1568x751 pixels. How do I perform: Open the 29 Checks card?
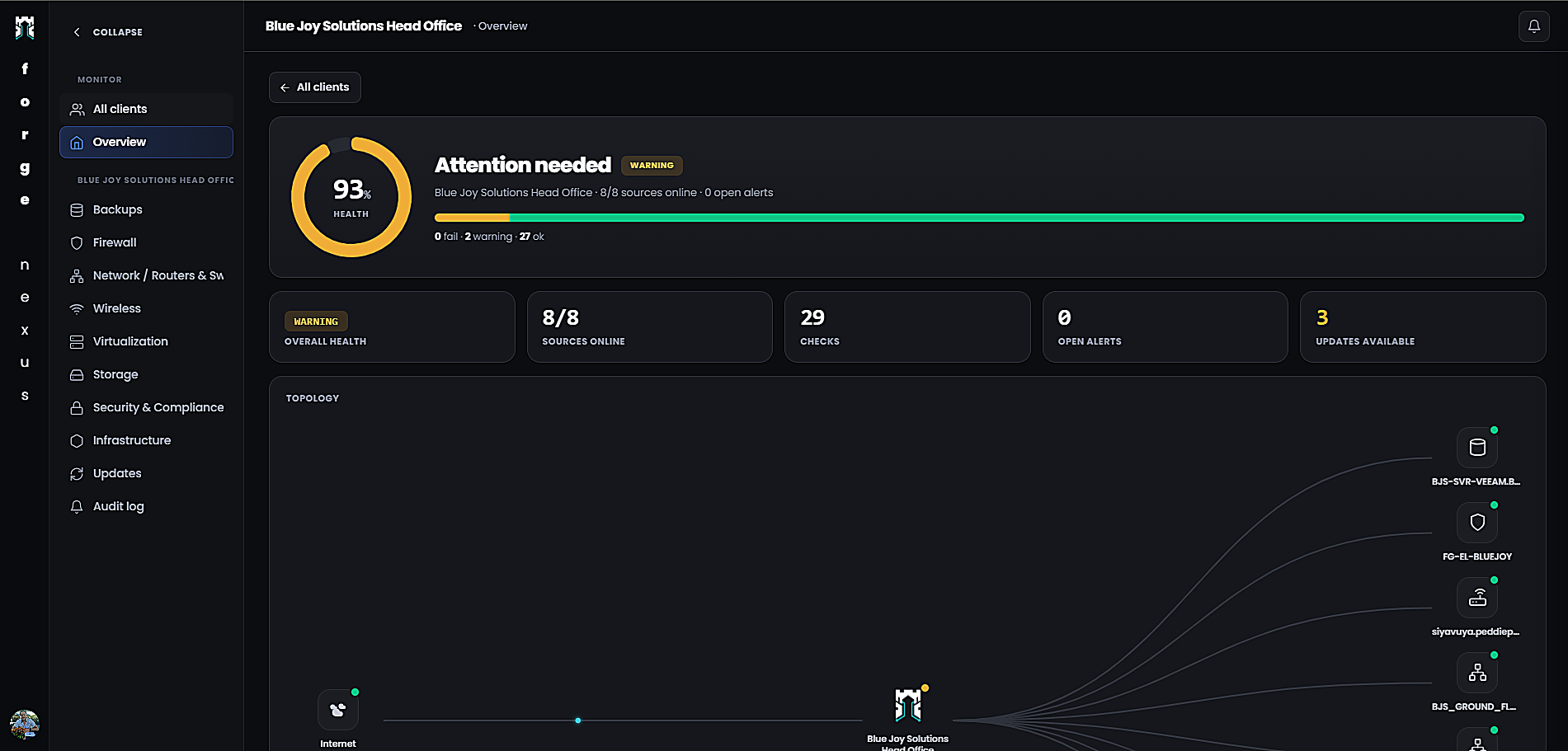907,327
